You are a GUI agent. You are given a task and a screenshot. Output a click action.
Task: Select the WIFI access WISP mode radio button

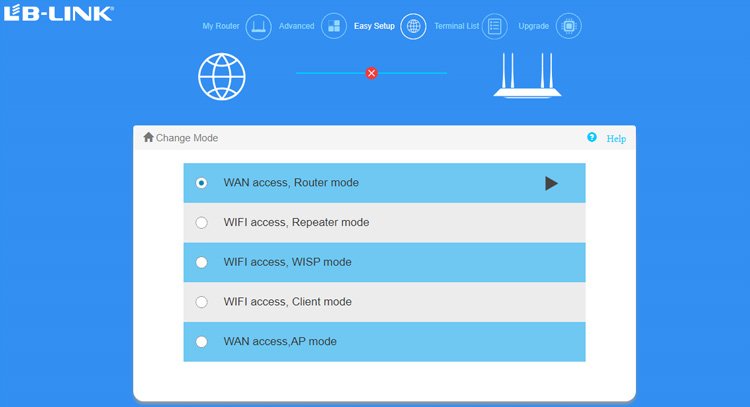pyautogui.click(x=201, y=263)
